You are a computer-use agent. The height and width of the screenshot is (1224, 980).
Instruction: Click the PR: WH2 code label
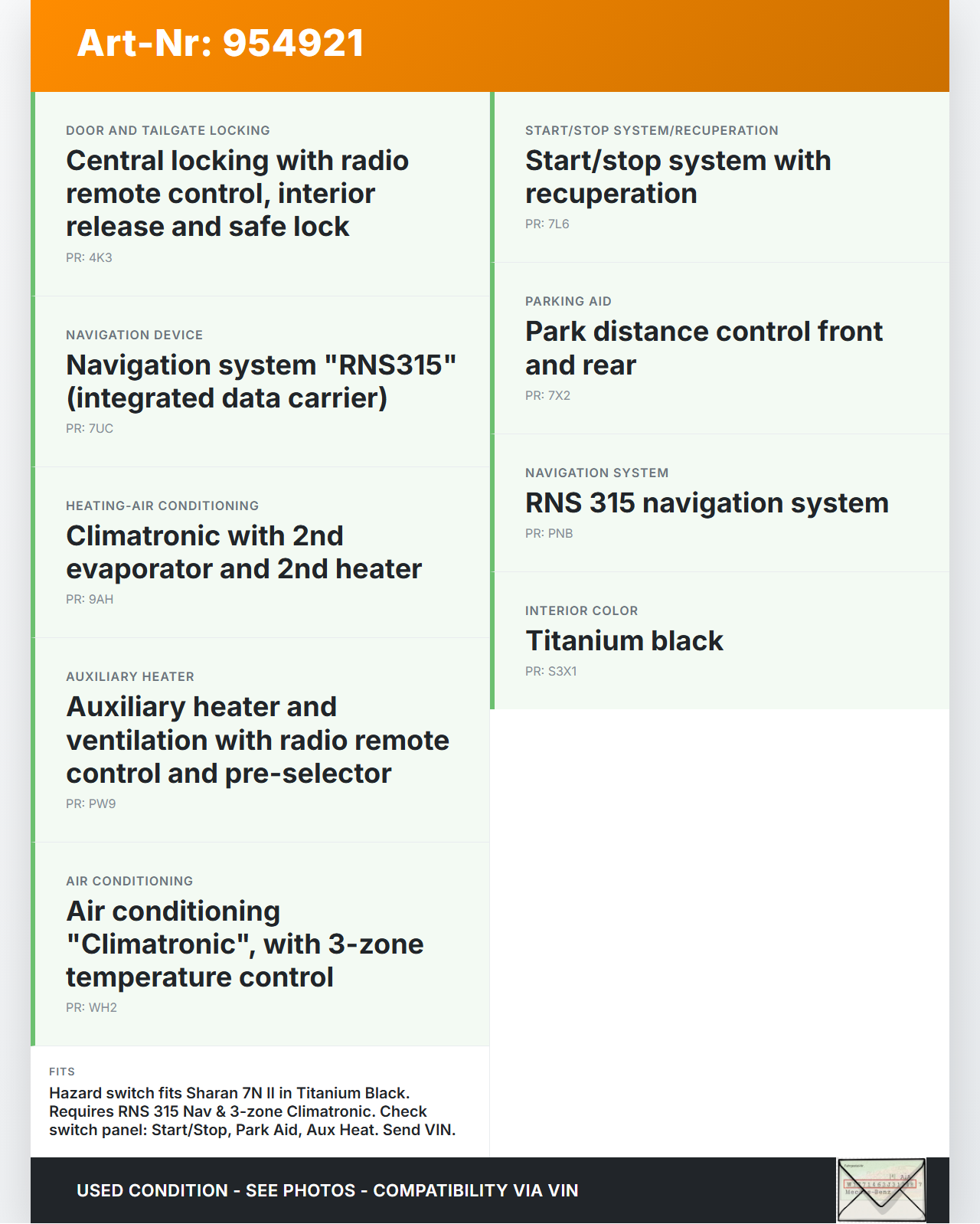(91, 1008)
